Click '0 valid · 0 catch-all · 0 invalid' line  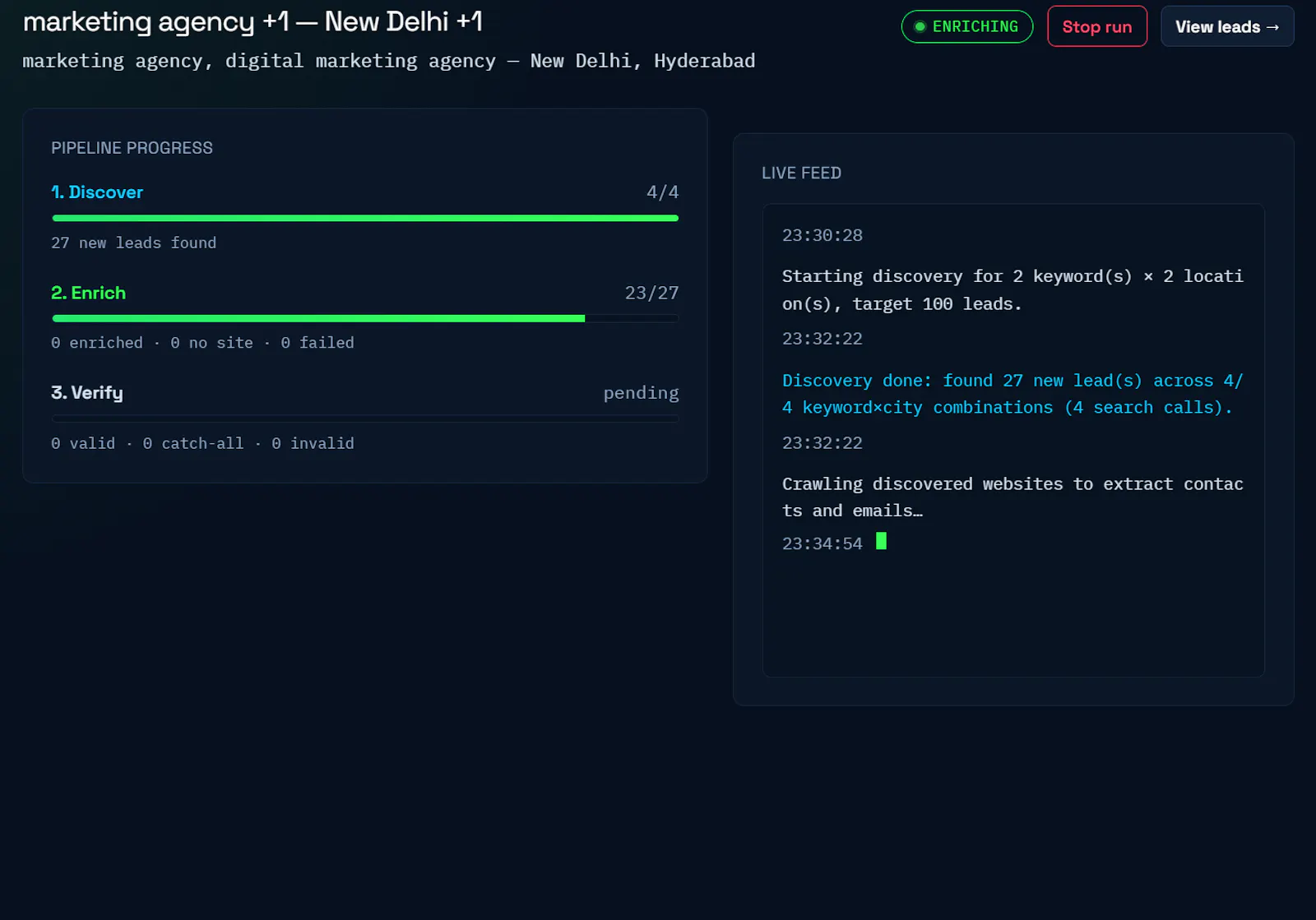click(202, 443)
